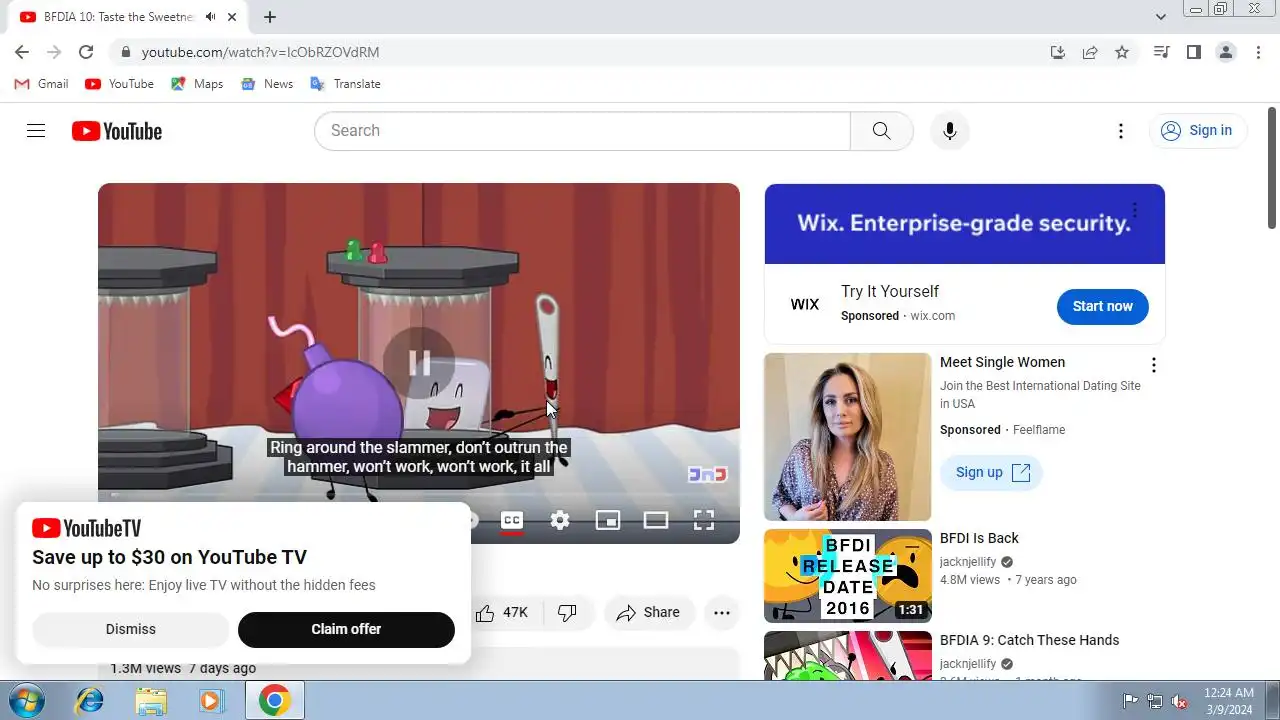Click the Sign in button
The image size is (1280, 720).
(x=1197, y=131)
